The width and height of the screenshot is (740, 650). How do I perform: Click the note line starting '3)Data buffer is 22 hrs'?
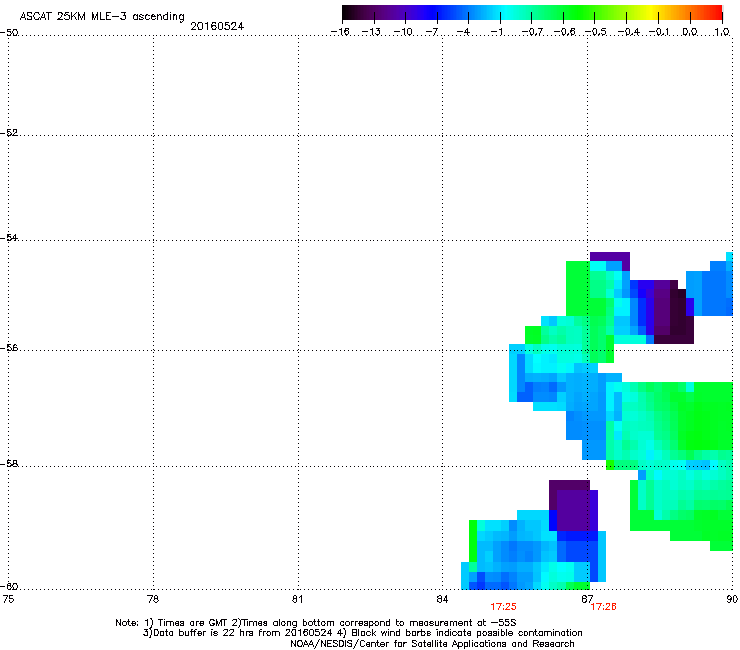point(362,633)
